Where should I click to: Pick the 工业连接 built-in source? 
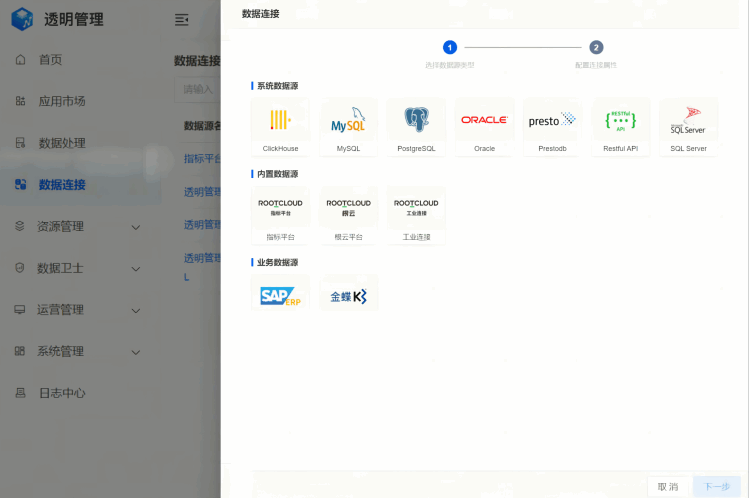[416, 209]
